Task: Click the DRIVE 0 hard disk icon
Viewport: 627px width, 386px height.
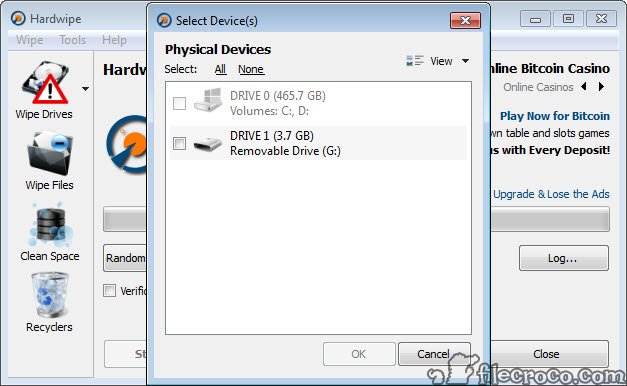Action: point(208,100)
